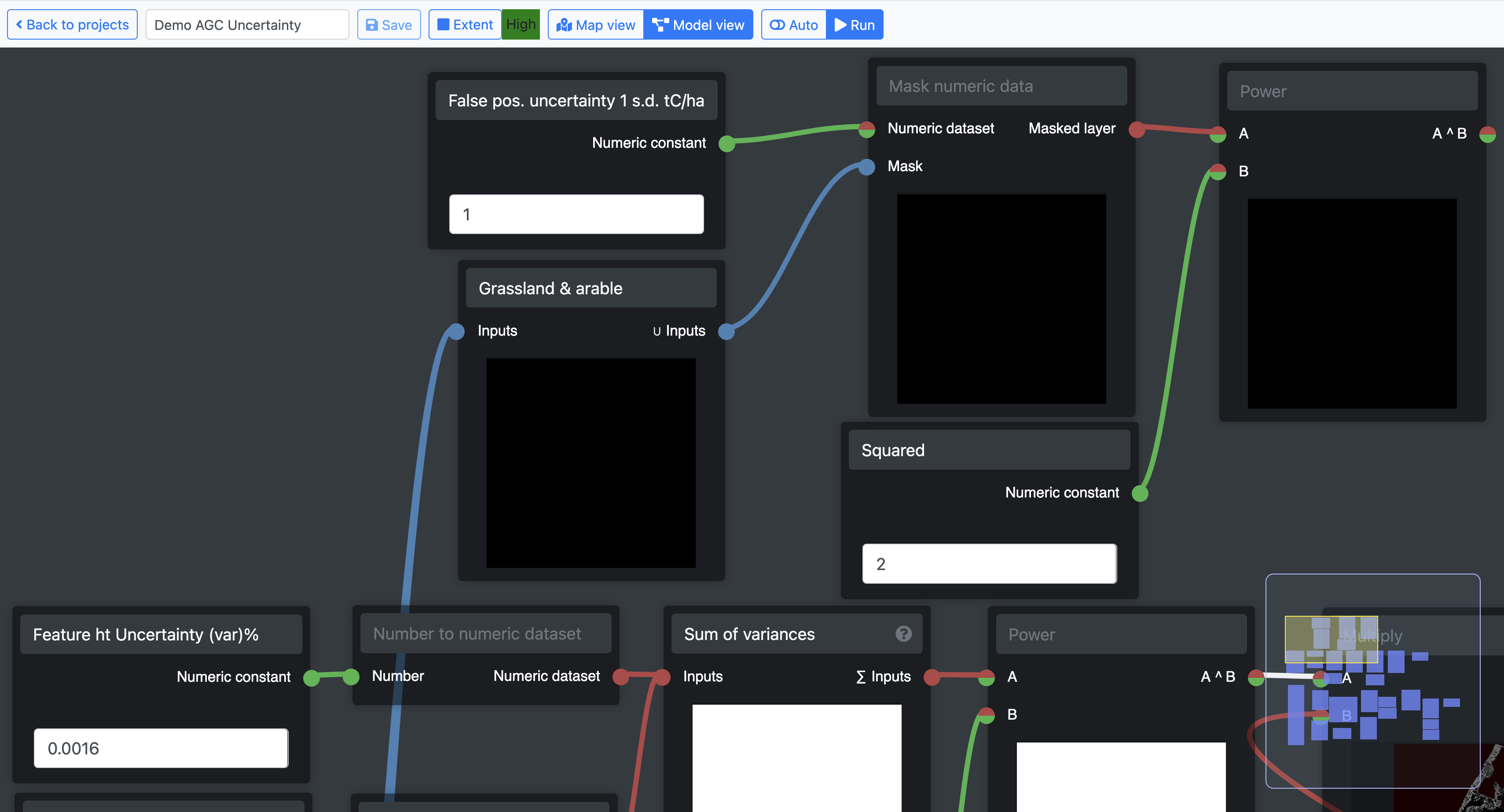Click the Sum of variances Σ Inputs output socket
The width and height of the screenshot is (1504, 812).
coord(932,677)
